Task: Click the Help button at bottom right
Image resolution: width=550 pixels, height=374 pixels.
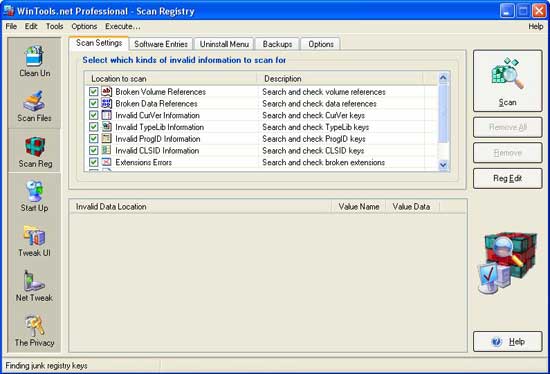Action: 508,341
